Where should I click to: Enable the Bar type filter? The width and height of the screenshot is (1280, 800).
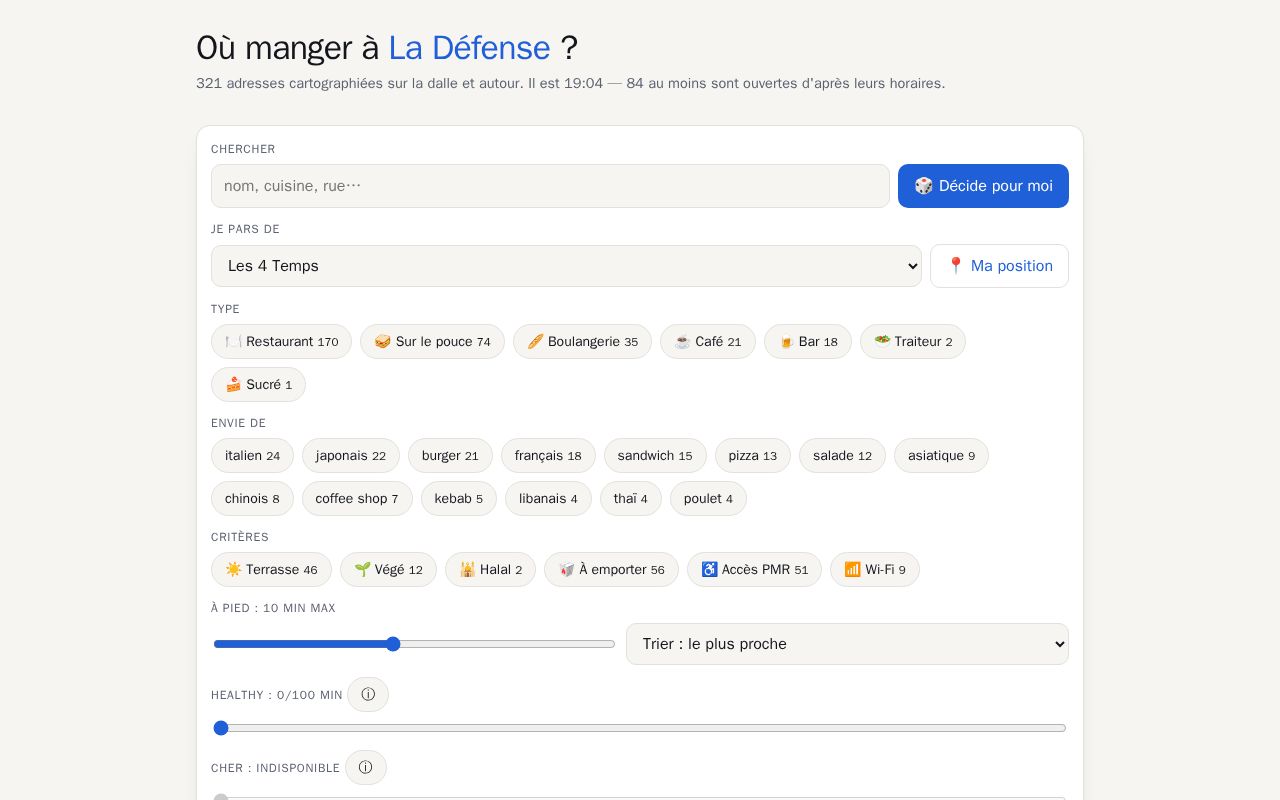point(808,342)
